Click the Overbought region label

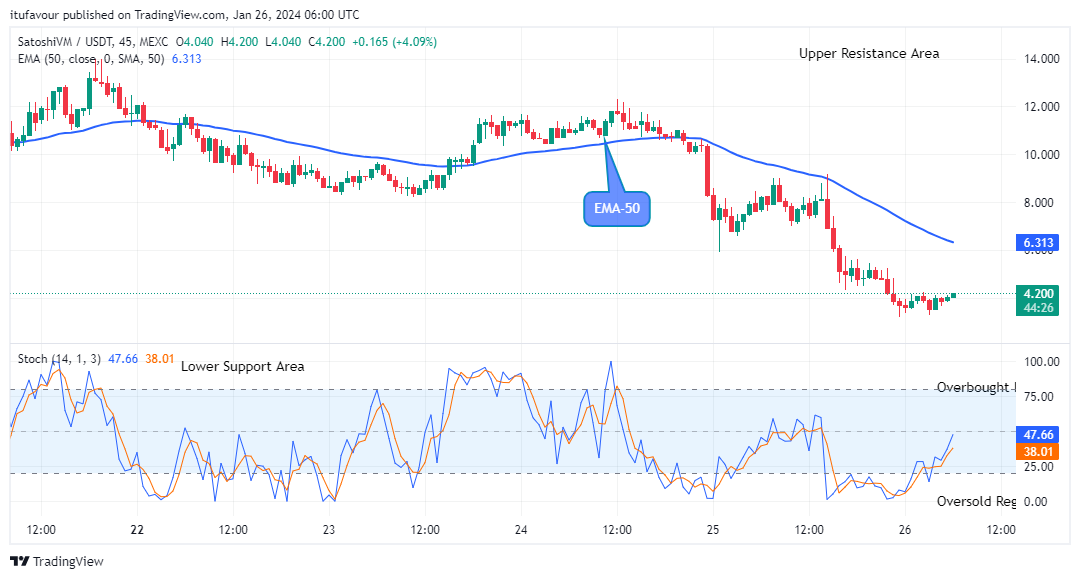point(976,387)
